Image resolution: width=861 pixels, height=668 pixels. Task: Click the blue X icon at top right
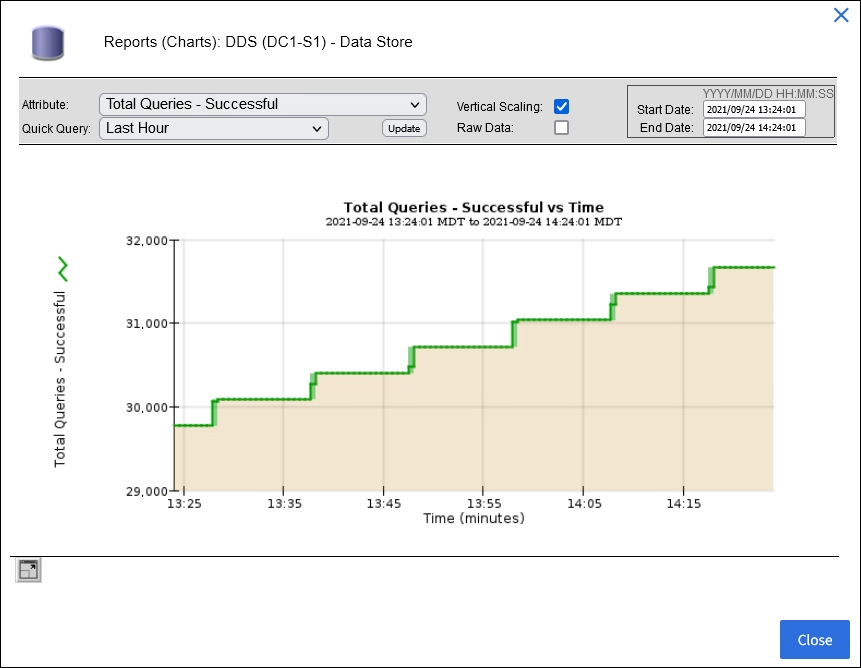click(x=841, y=15)
